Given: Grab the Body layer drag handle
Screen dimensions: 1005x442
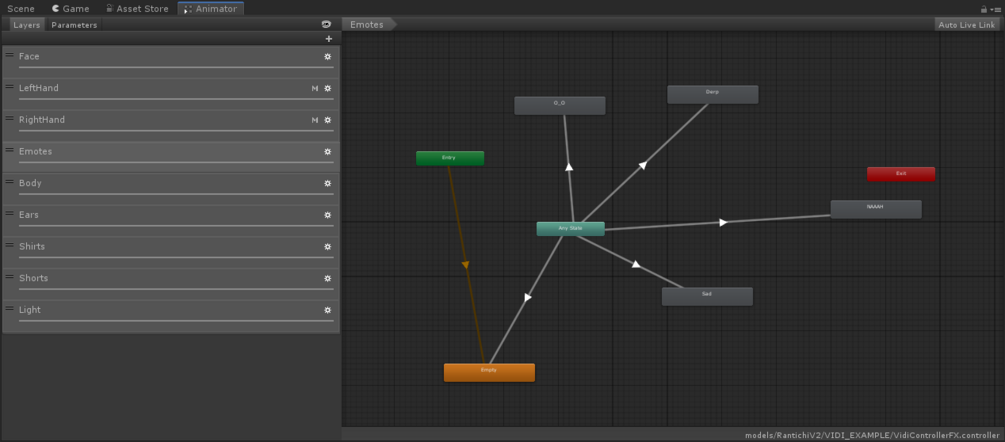Looking at the screenshot, I should (x=10, y=181).
